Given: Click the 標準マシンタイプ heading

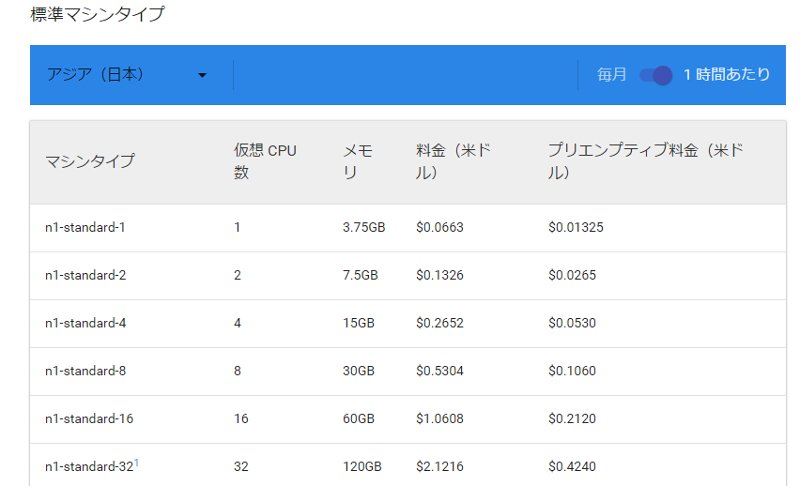Looking at the screenshot, I should tap(97, 14).
